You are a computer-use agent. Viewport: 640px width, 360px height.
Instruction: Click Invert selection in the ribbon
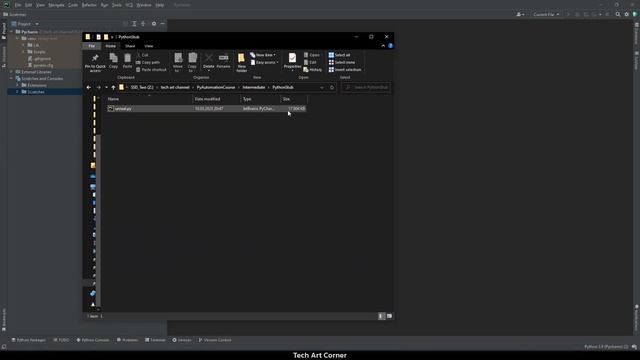tap(345, 70)
